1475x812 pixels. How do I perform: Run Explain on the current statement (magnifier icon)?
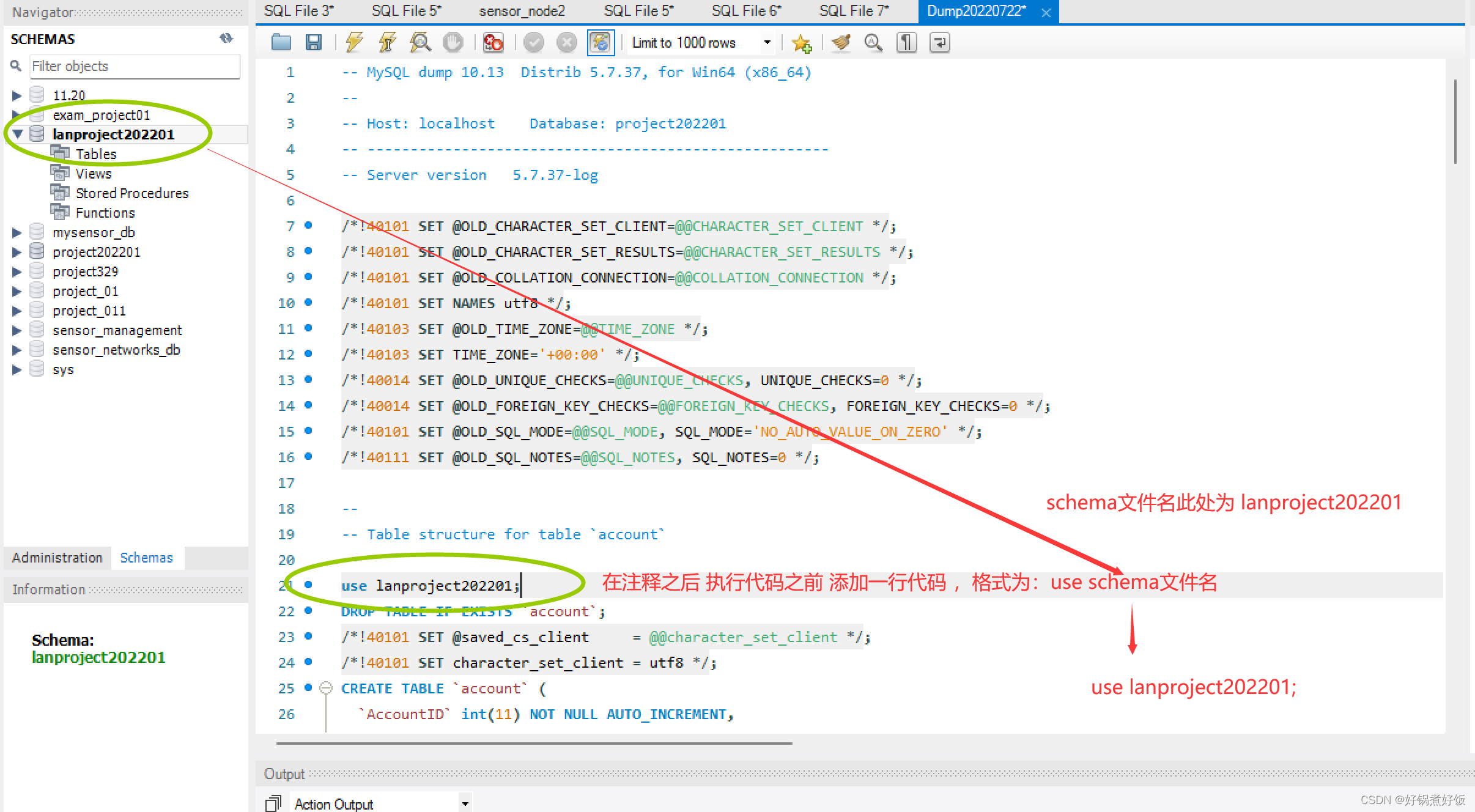[420, 42]
